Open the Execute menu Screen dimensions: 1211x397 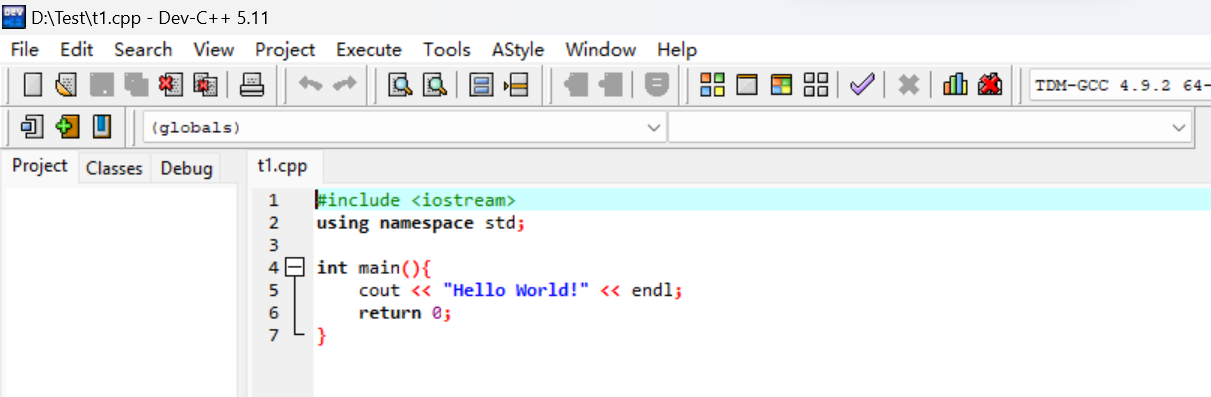click(369, 50)
